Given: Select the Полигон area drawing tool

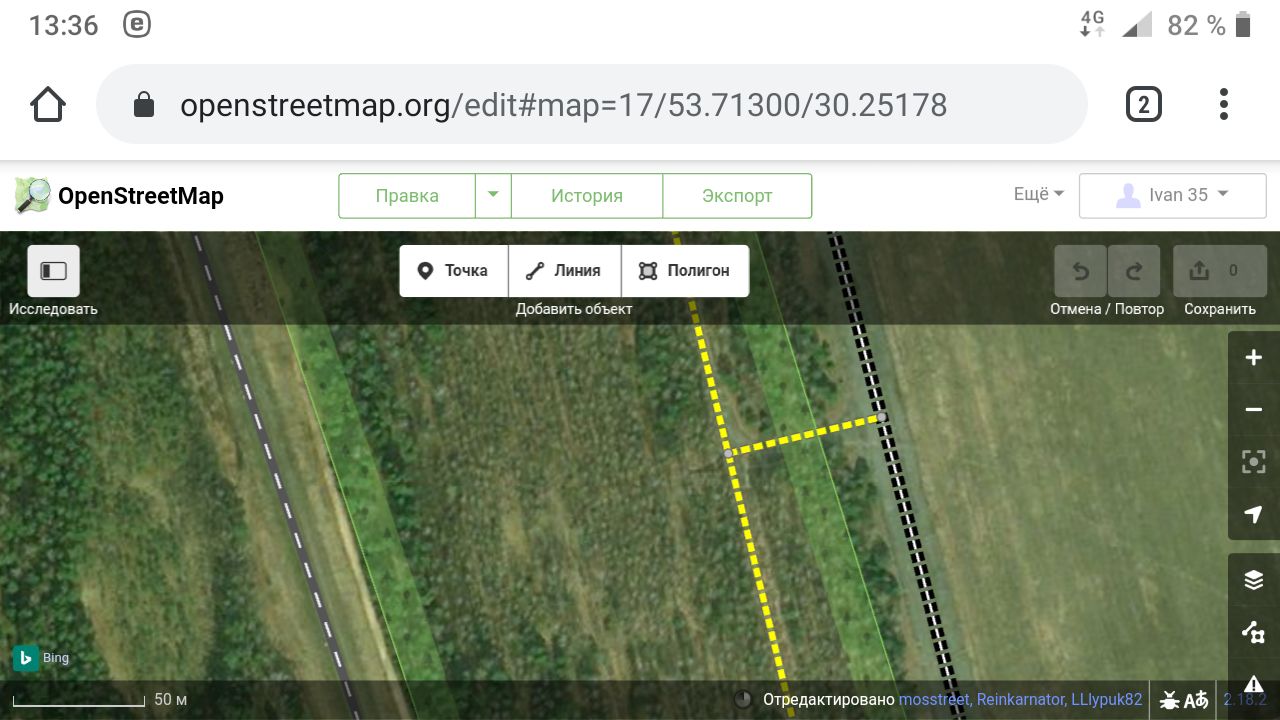Looking at the screenshot, I should 685,271.
